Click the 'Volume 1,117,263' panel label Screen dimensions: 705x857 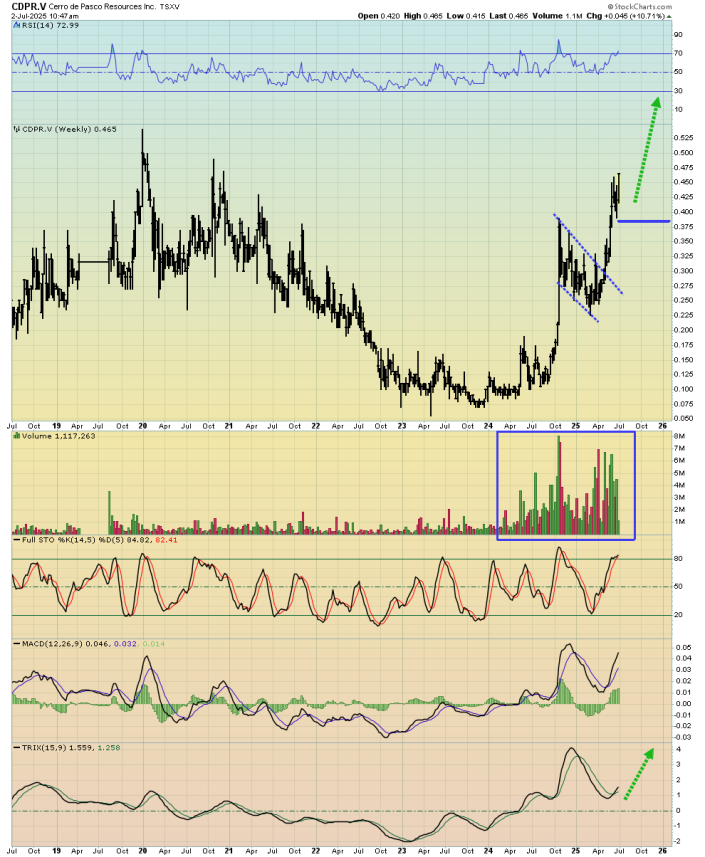(x=58, y=436)
